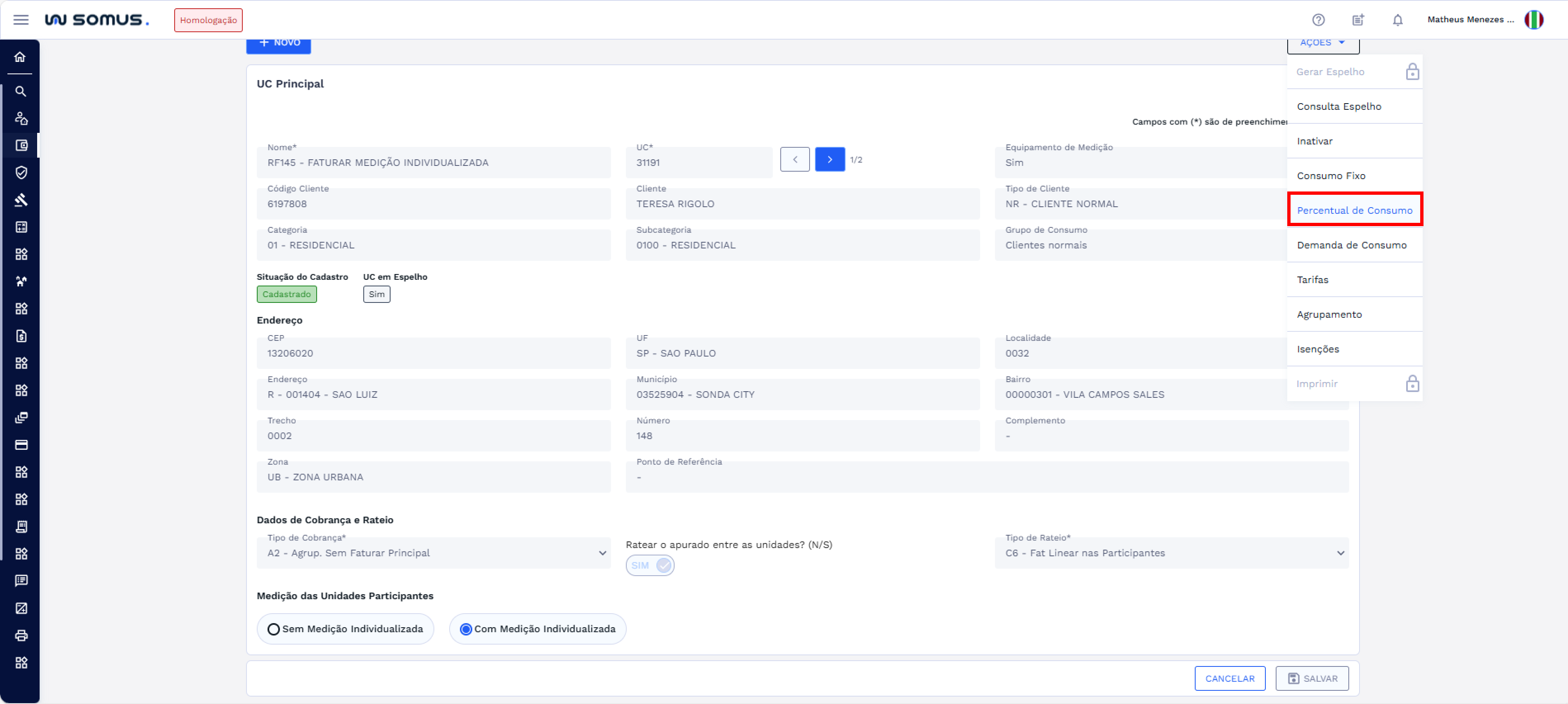Click the gavel icon in the sidebar
The height and width of the screenshot is (704, 1568).
(x=21, y=200)
